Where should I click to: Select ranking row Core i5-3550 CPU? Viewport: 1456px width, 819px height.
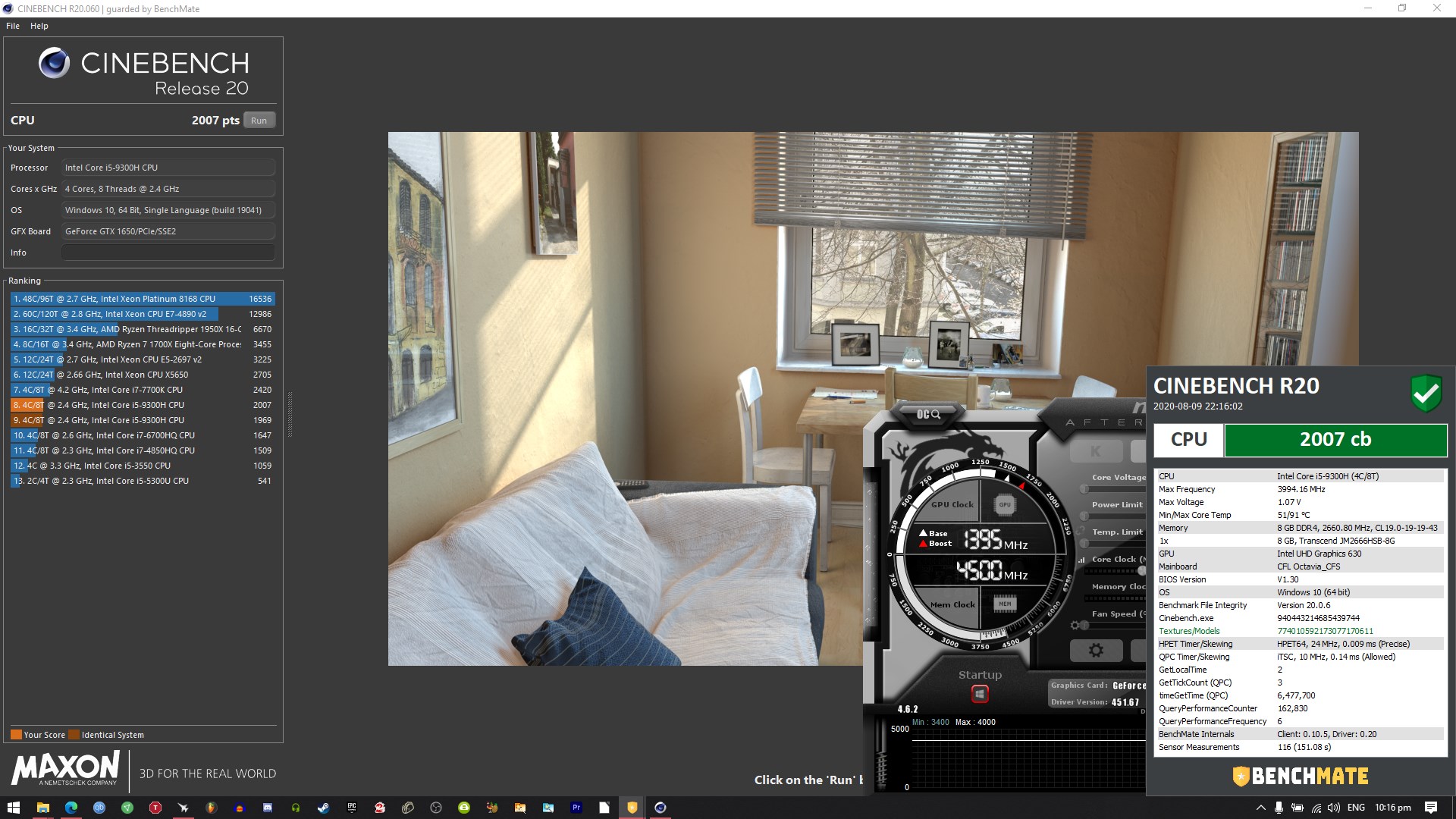pos(143,466)
